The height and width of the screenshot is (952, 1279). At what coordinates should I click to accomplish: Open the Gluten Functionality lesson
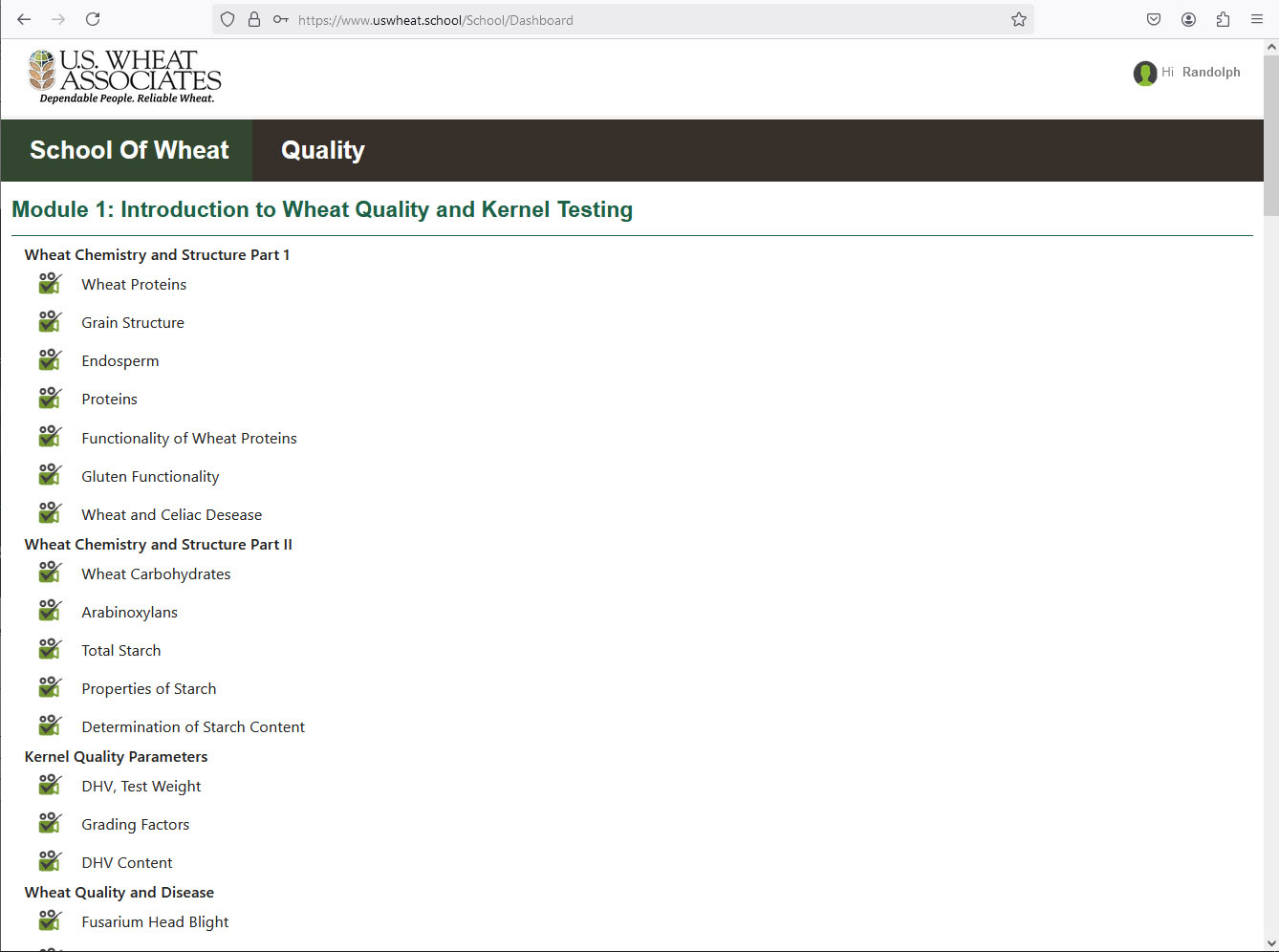[x=150, y=477]
